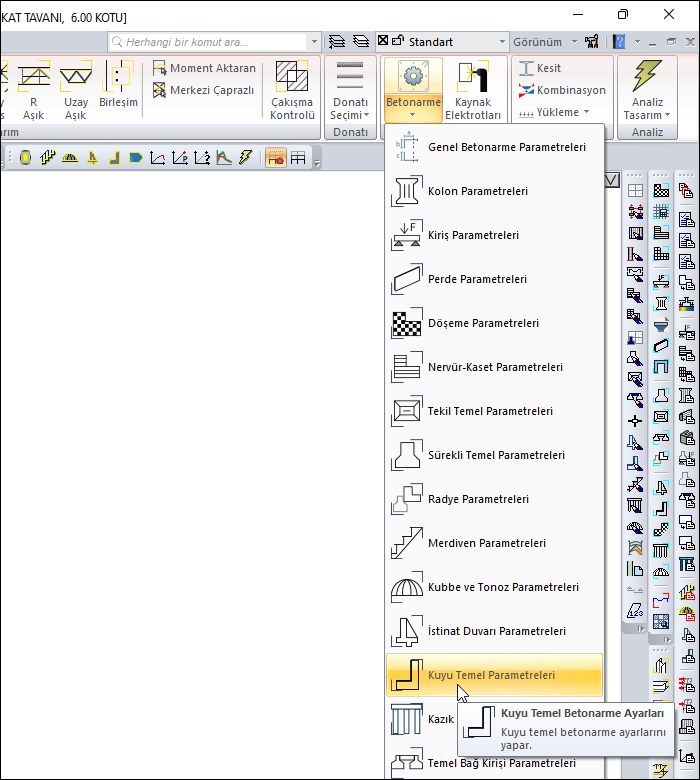Select the Uzay Aşık tool
The height and width of the screenshot is (780, 700).
pos(76,91)
